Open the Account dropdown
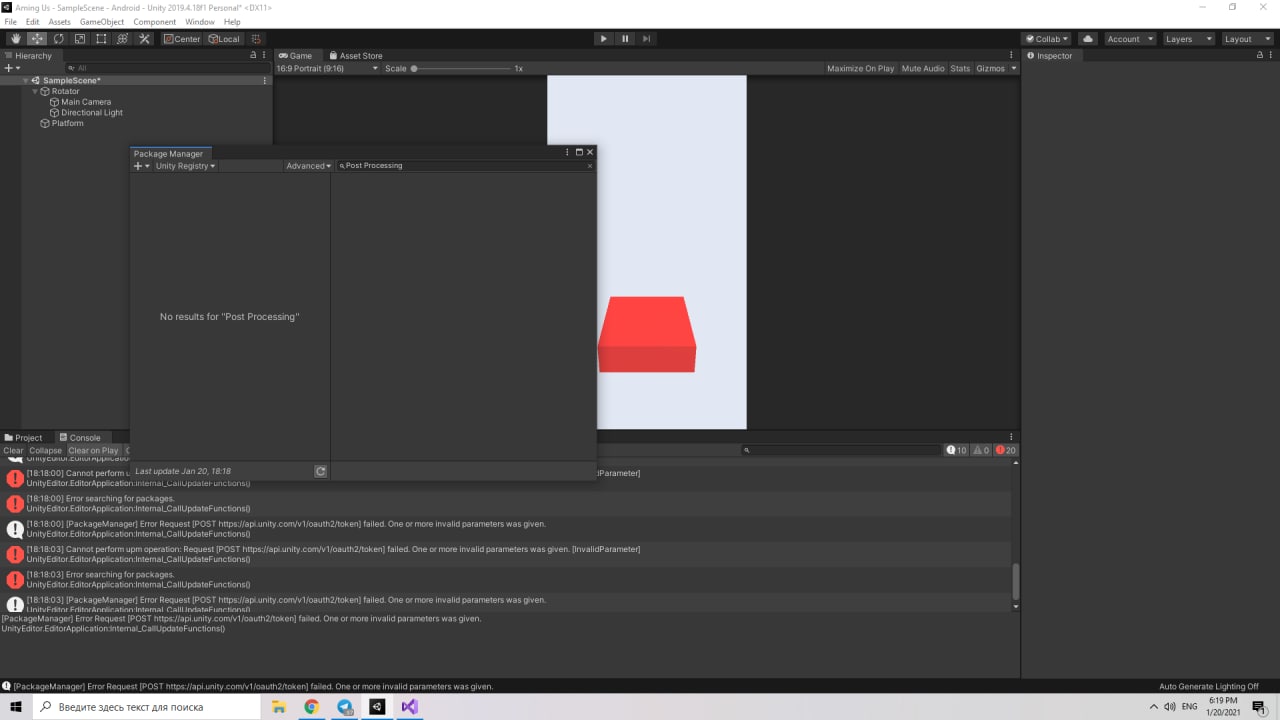1280x720 pixels. (1129, 39)
